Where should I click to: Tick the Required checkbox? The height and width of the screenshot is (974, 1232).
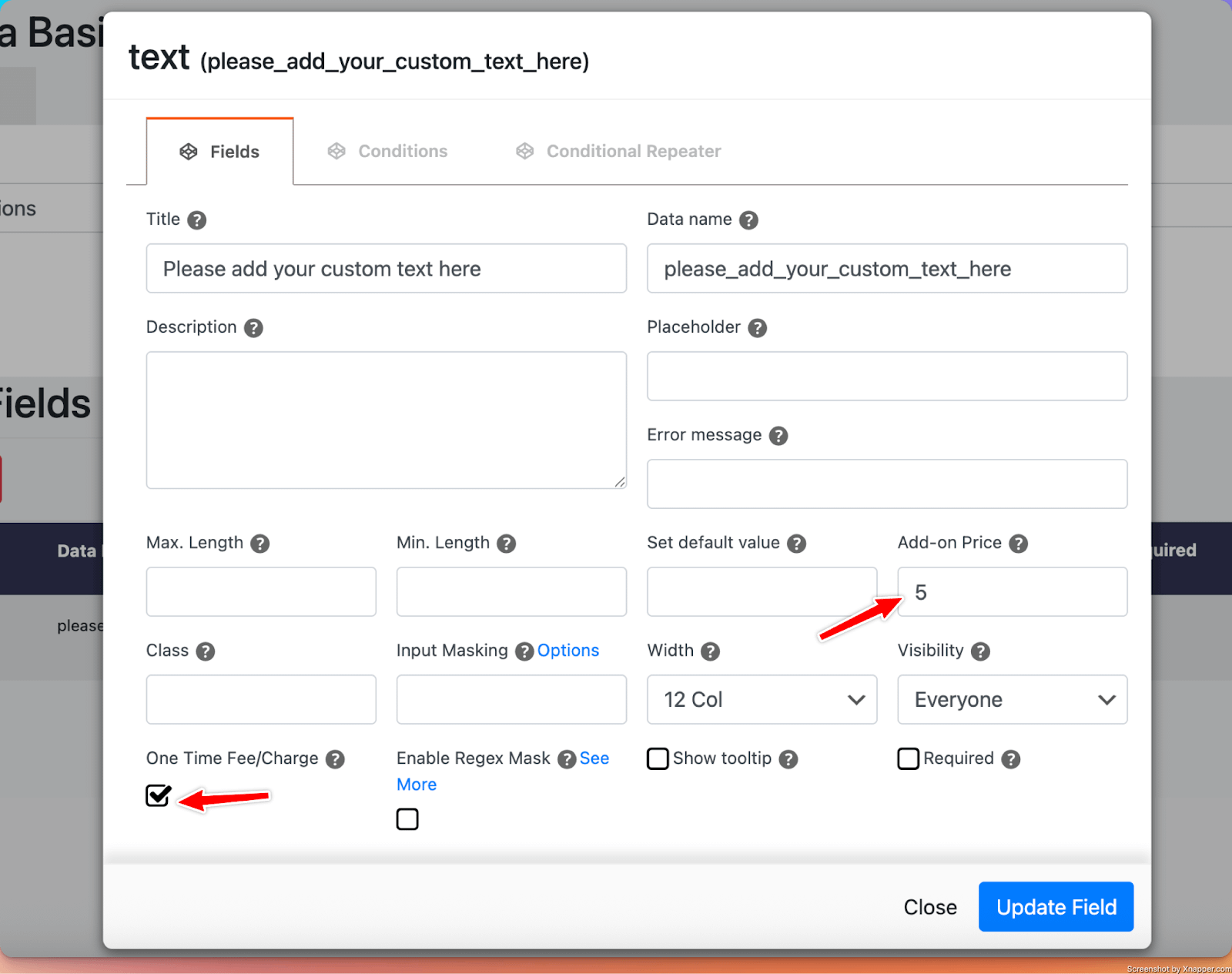909,758
